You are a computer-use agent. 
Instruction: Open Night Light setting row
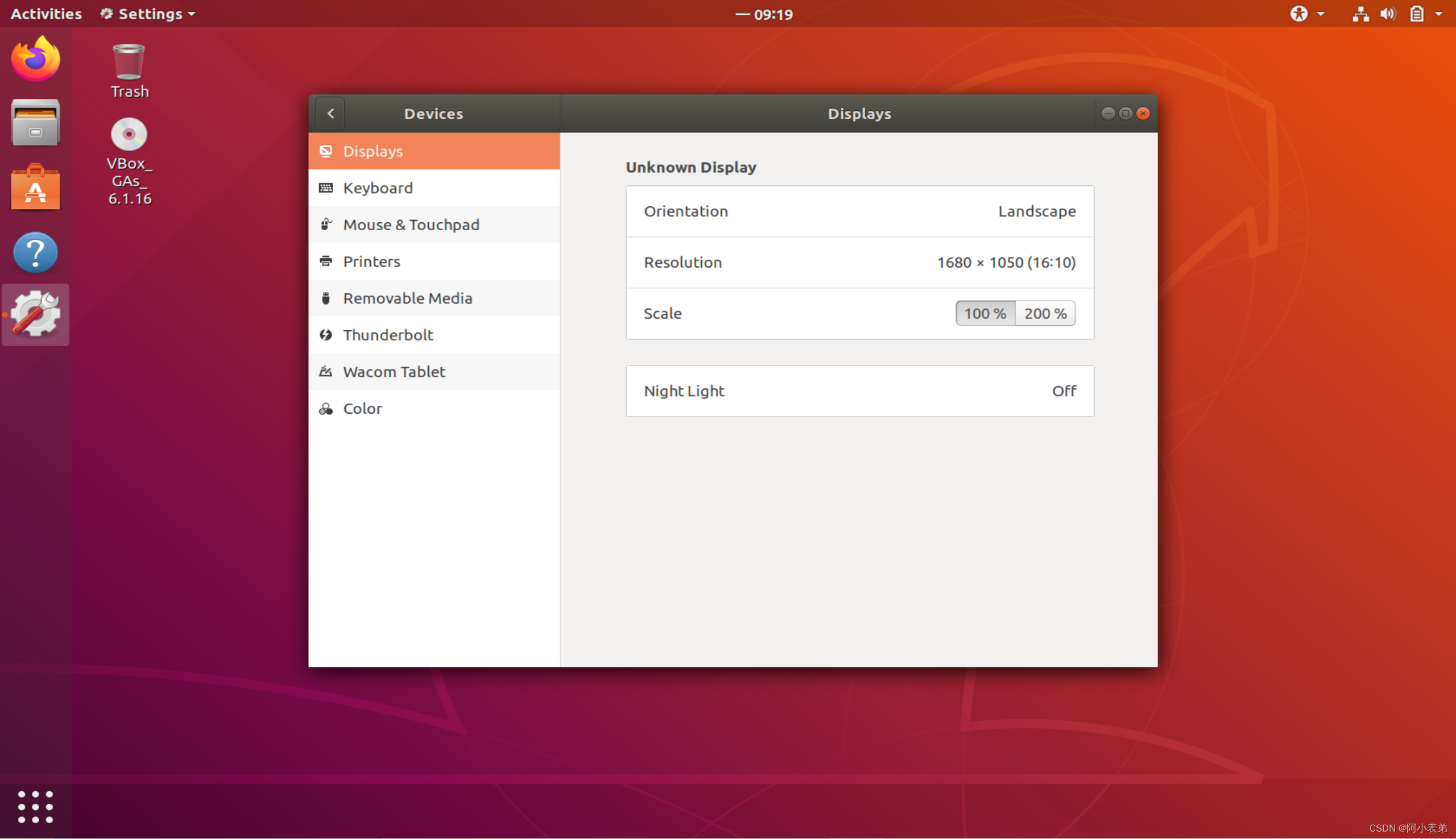click(x=859, y=391)
